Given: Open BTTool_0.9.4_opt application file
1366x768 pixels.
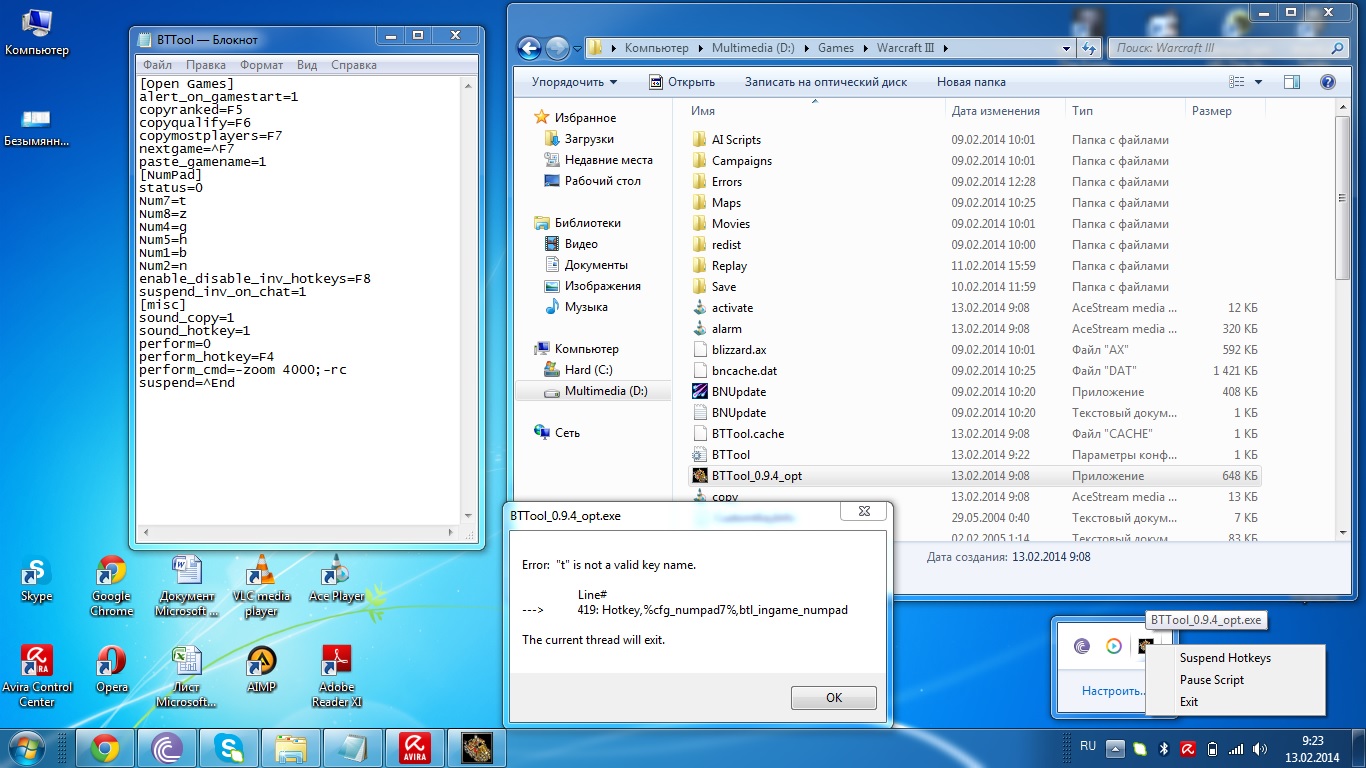Looking at the screenshot, I should pyautogui.click(x=756, y=476).
